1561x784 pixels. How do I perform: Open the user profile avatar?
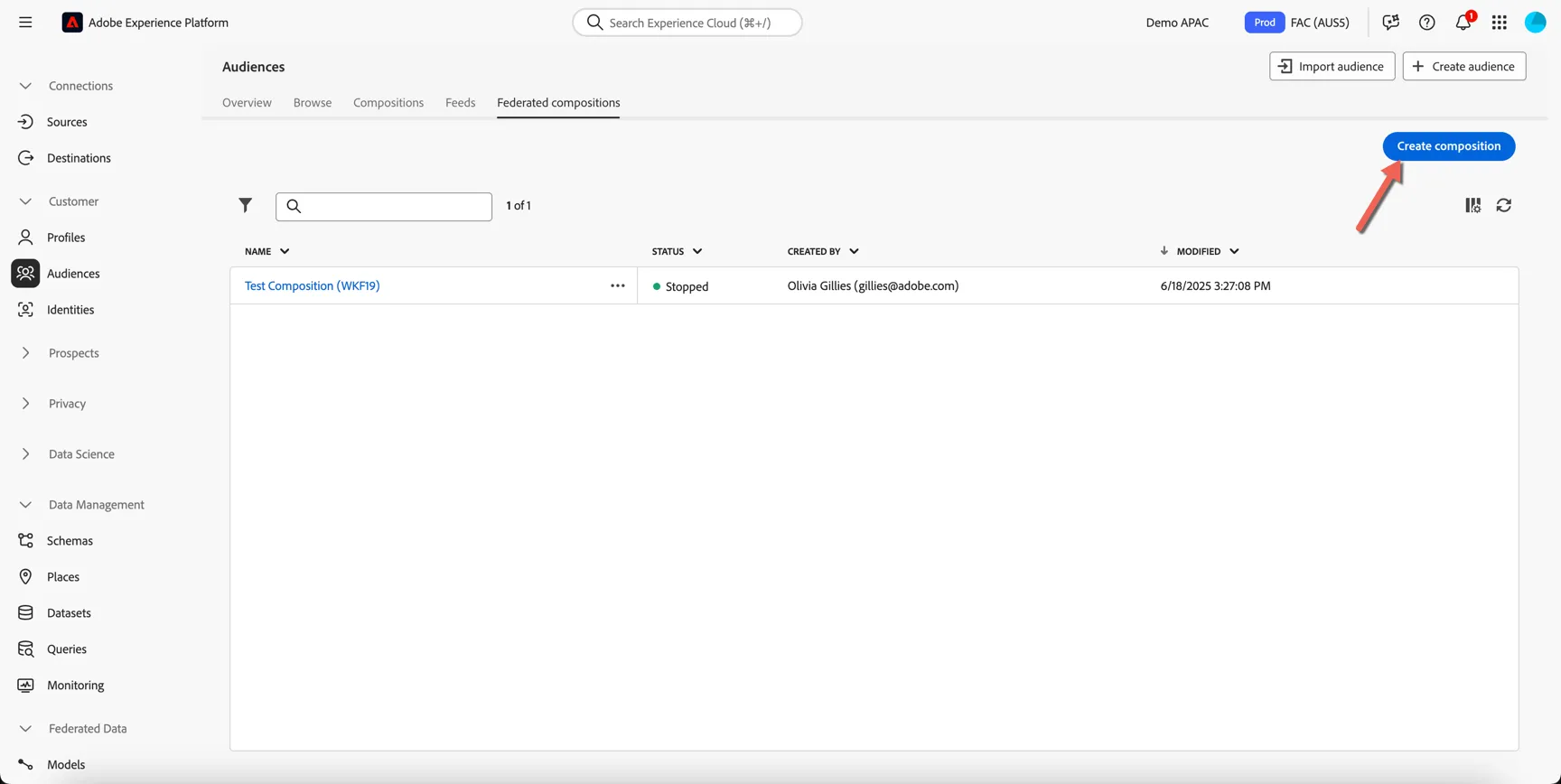tap(1536, 23)
